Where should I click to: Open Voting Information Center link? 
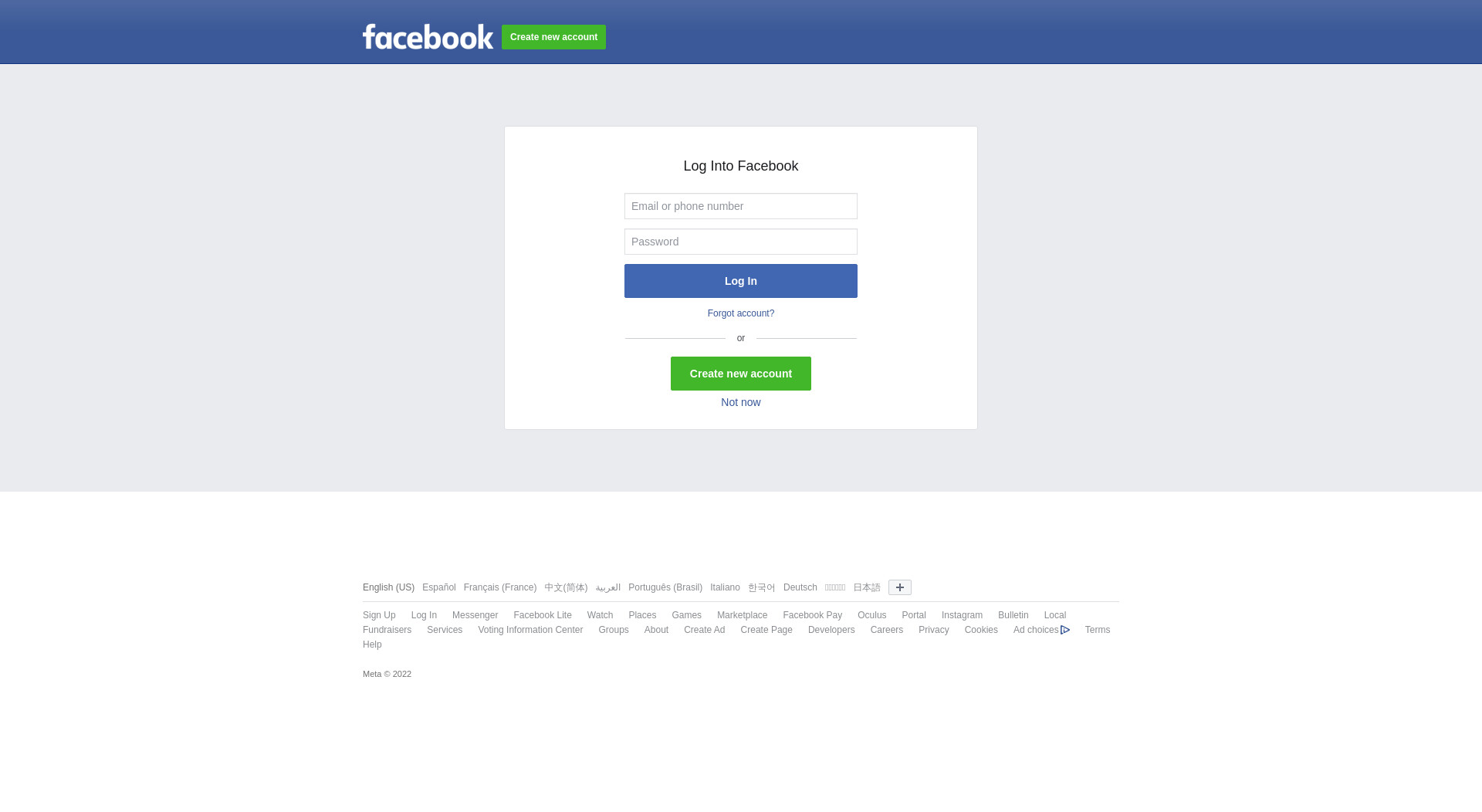530,630
